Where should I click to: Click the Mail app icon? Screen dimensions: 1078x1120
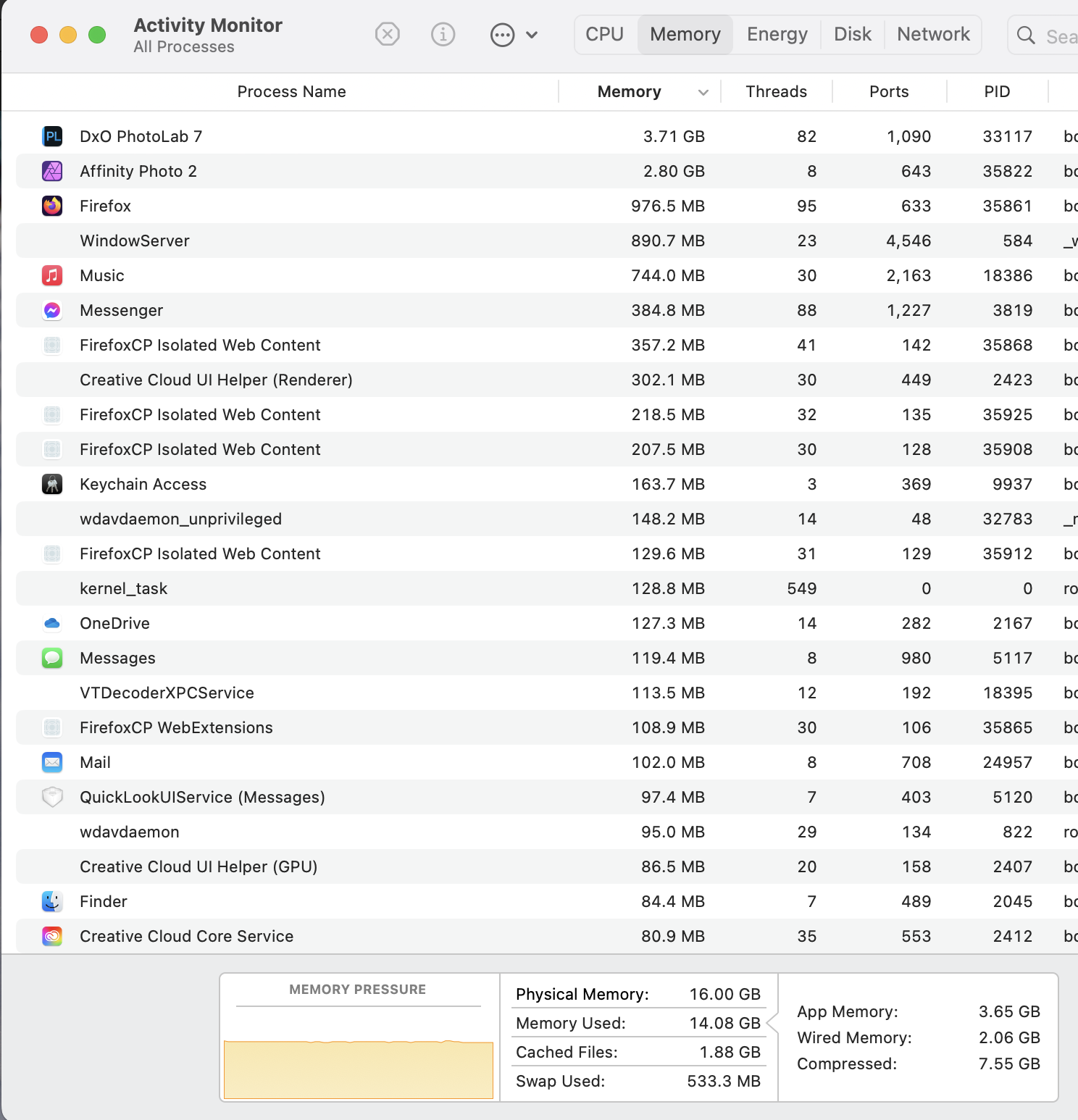(52, 762)
